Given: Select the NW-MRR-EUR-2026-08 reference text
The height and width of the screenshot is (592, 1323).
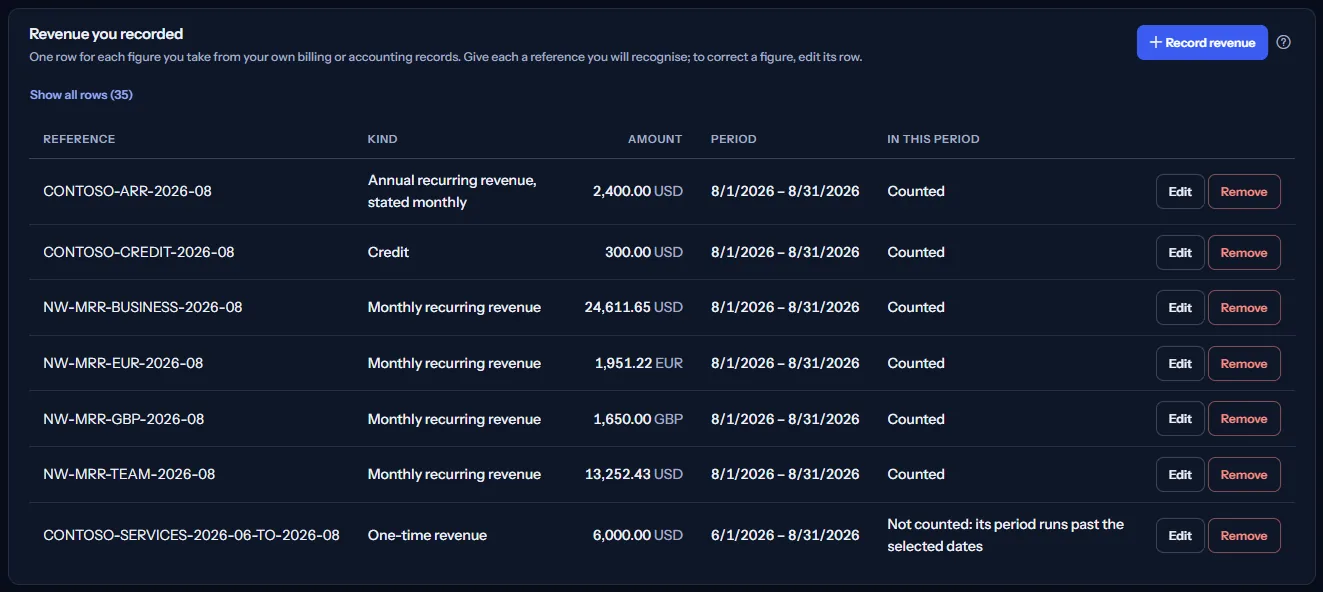Looking at the screenshot, I should [123, 363].
